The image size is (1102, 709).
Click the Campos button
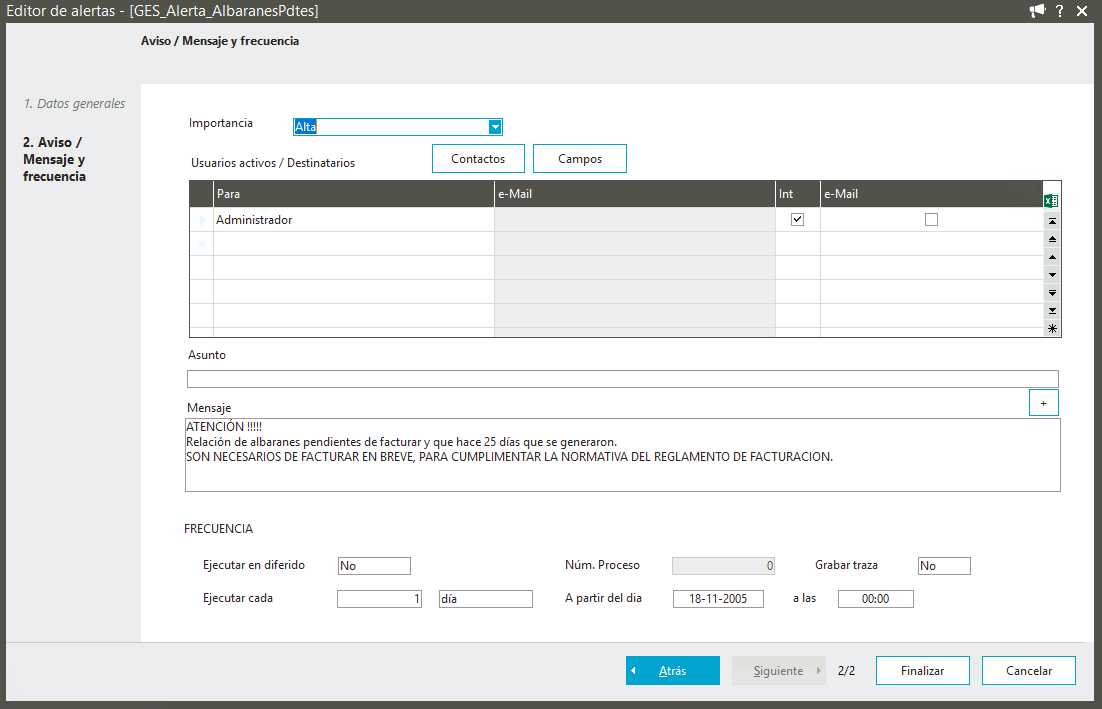pyautogui.click(x=580, y=159)
